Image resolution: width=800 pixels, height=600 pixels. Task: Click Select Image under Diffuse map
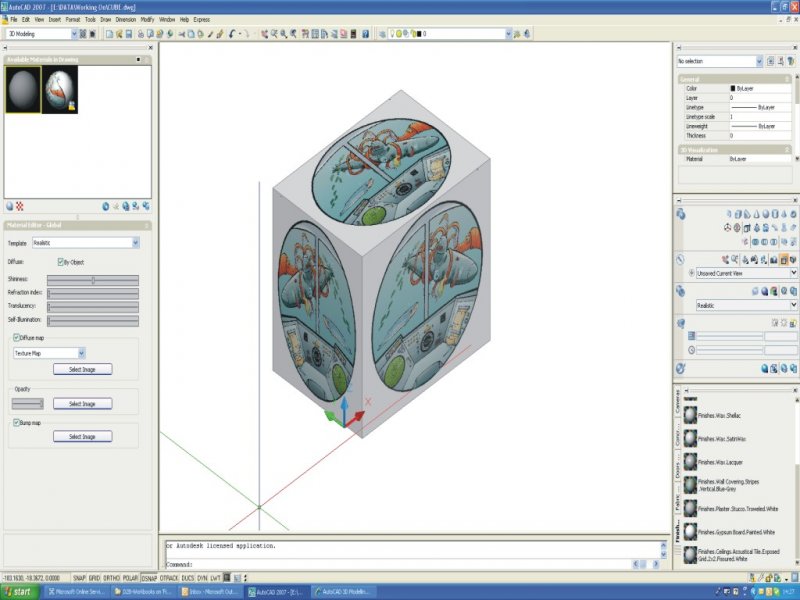point(83,369)
